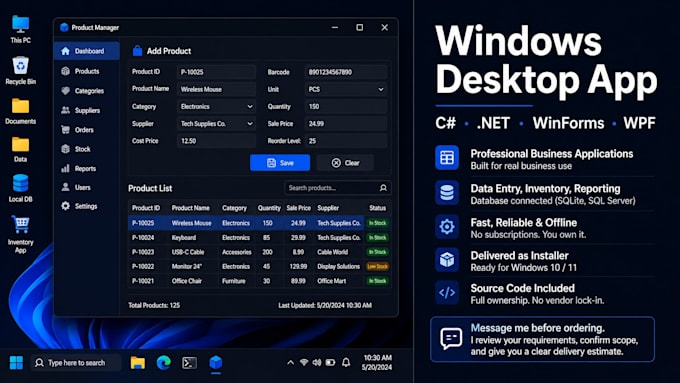
Task: Open the Data folder on desktop
Action: coord(20,150)
